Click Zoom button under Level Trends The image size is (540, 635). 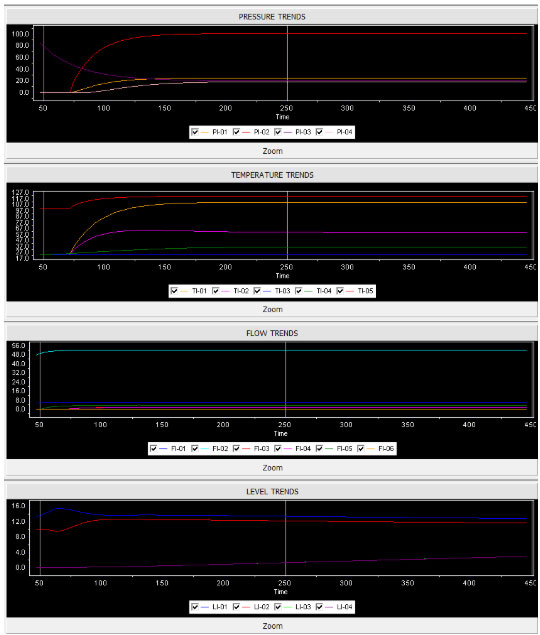(272, 626)
